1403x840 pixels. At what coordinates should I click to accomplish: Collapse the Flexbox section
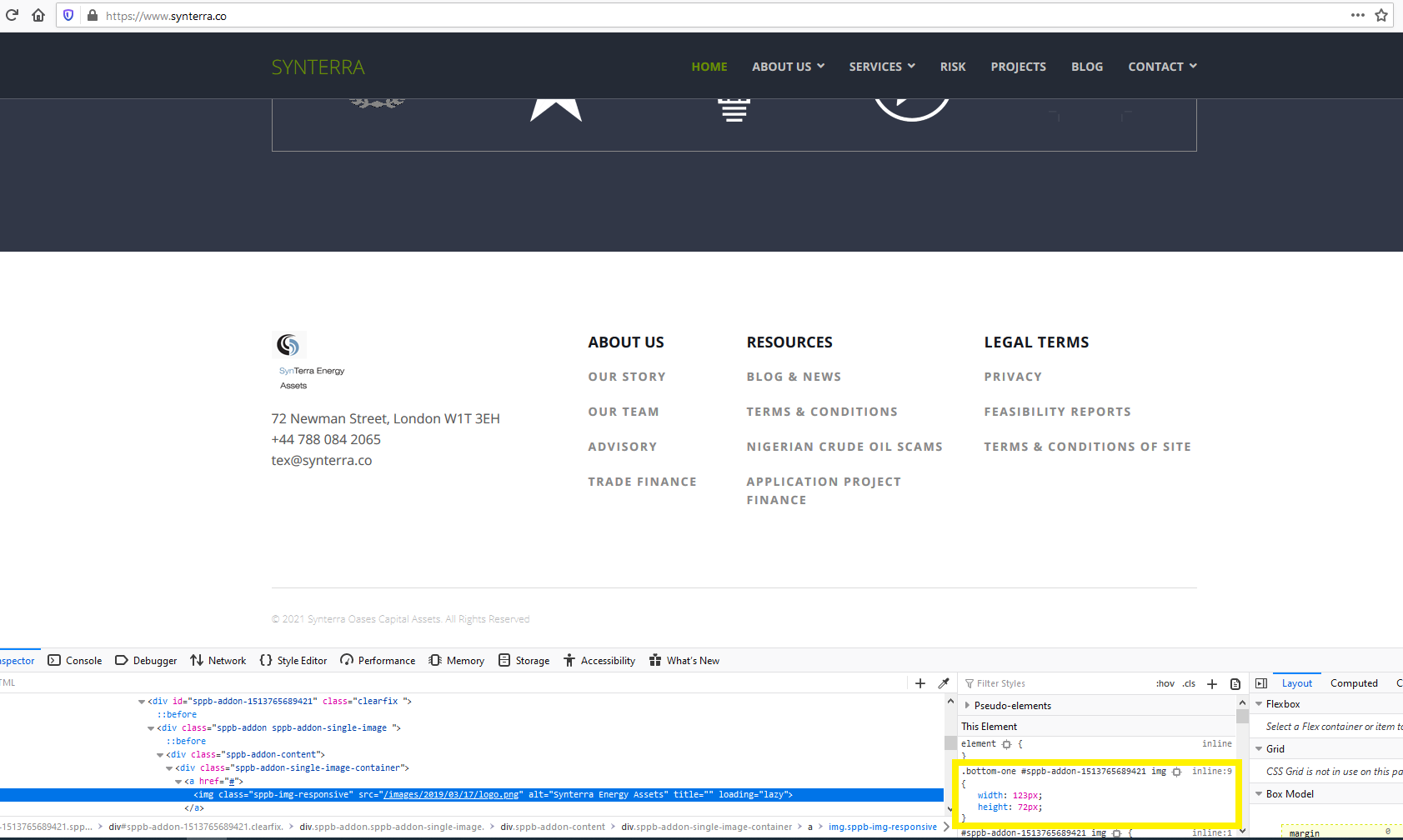1259,704
